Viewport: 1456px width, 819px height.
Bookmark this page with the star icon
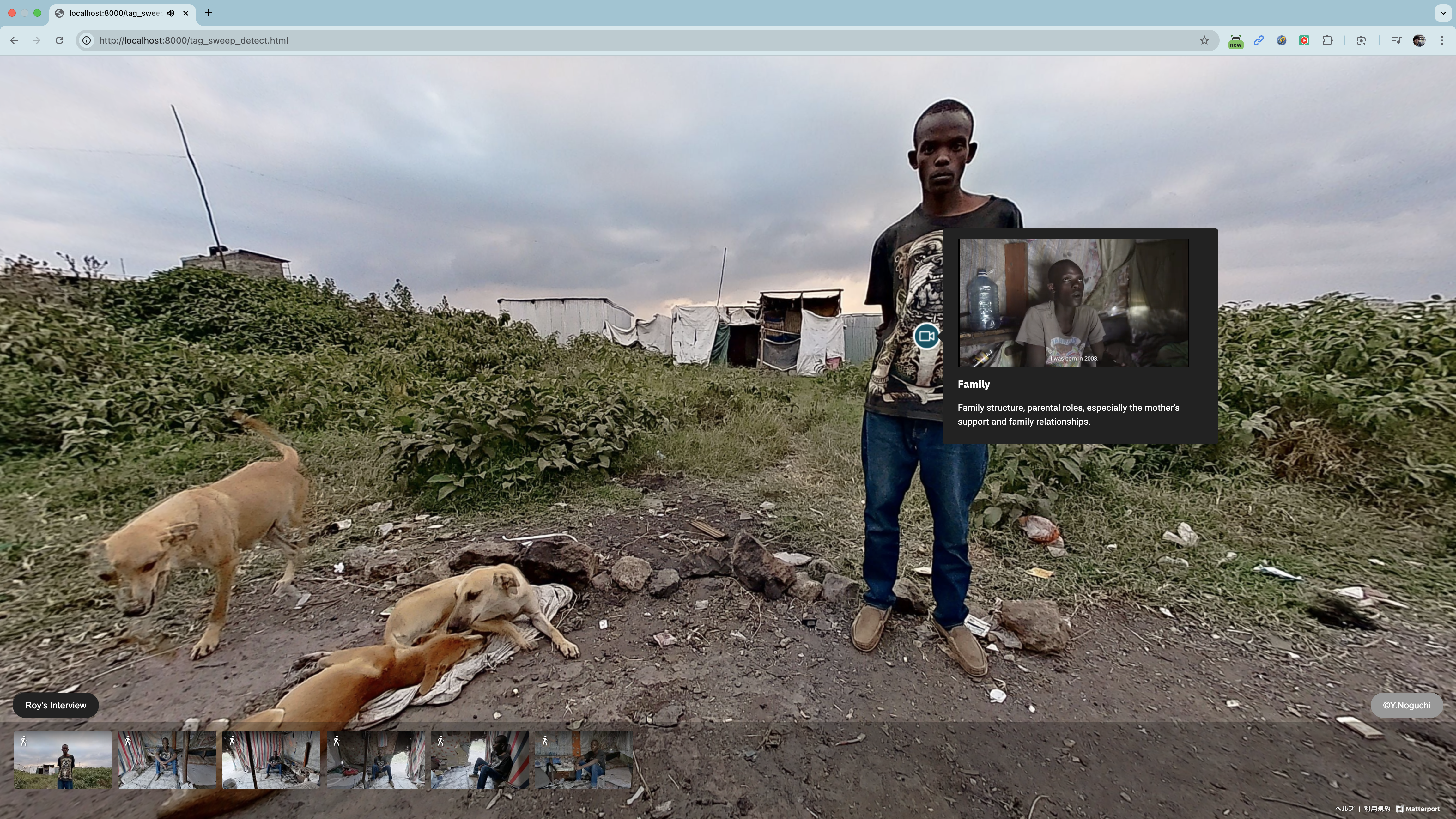click(x=1204, y=40)
